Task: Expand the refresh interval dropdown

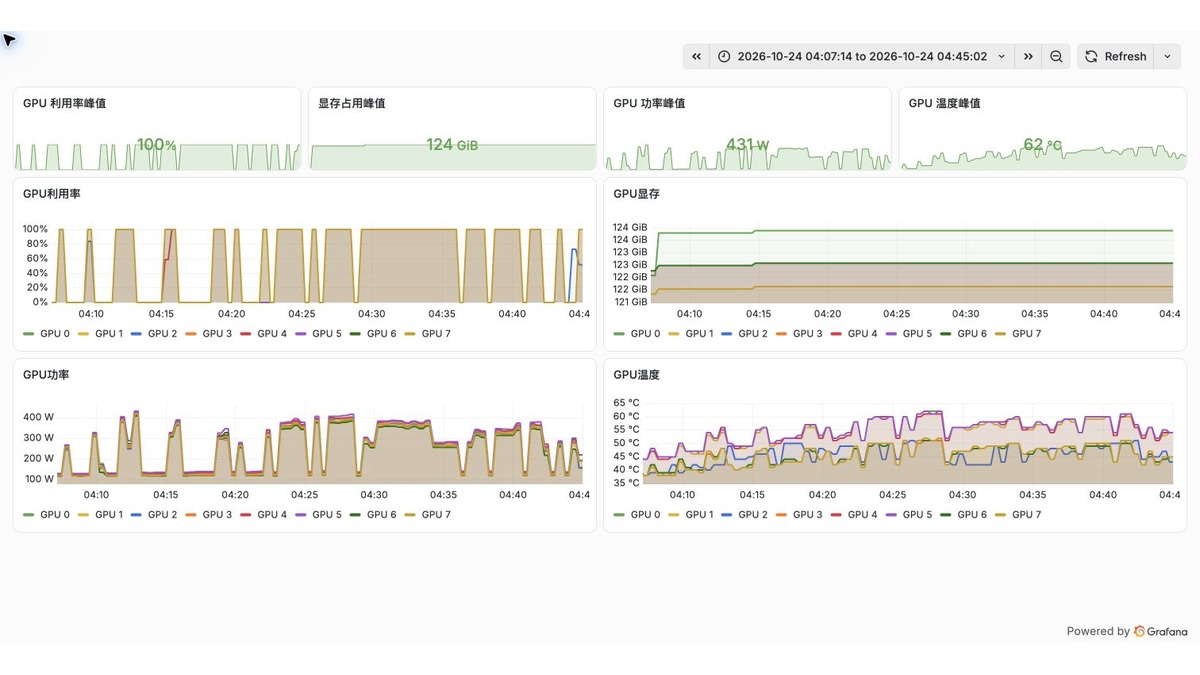Action: pos(1167,57)
